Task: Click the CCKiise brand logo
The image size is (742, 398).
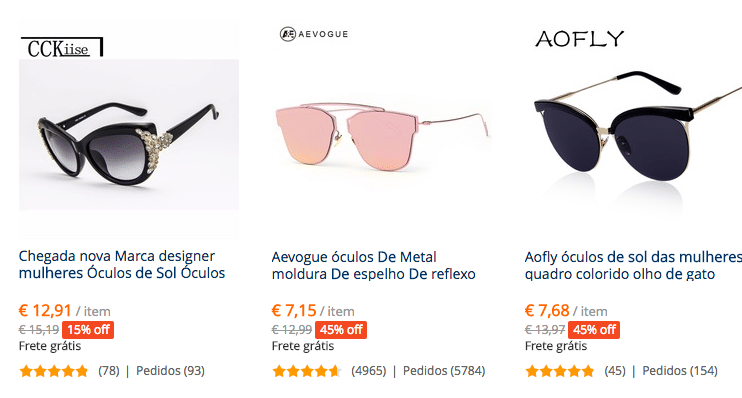Action: [x=62, y=47]
